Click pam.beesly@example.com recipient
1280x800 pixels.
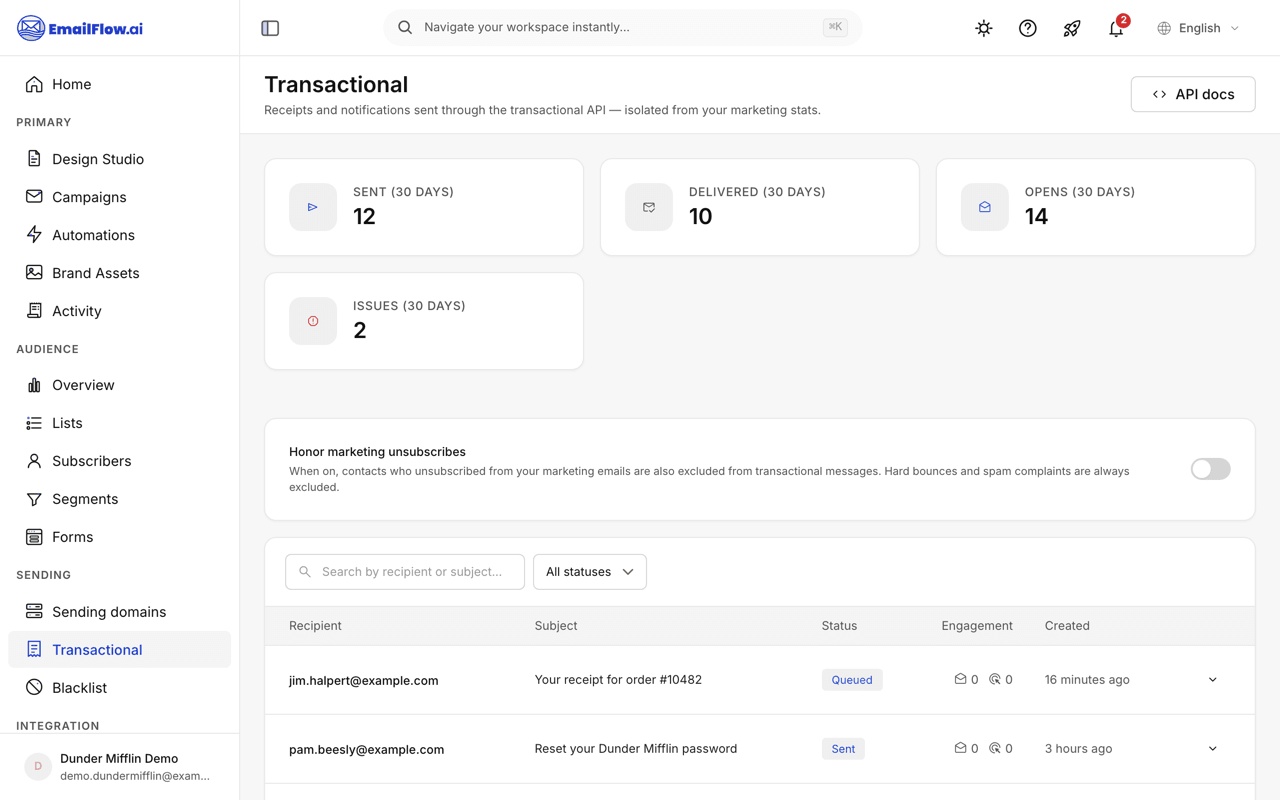pos(366,749)
